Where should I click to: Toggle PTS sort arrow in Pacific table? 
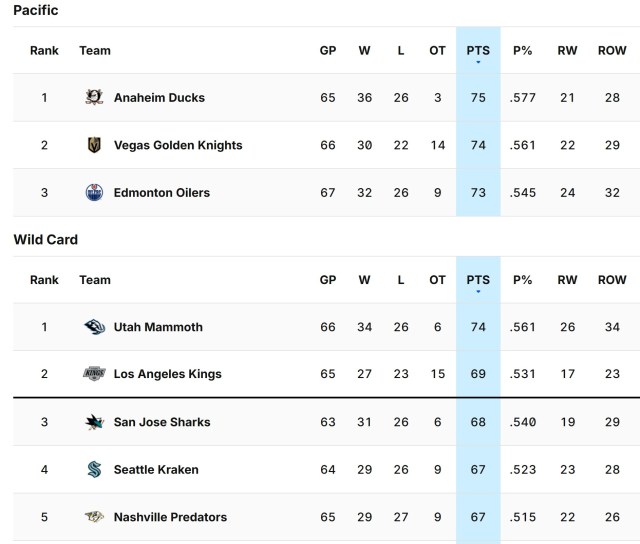(478, 62)
